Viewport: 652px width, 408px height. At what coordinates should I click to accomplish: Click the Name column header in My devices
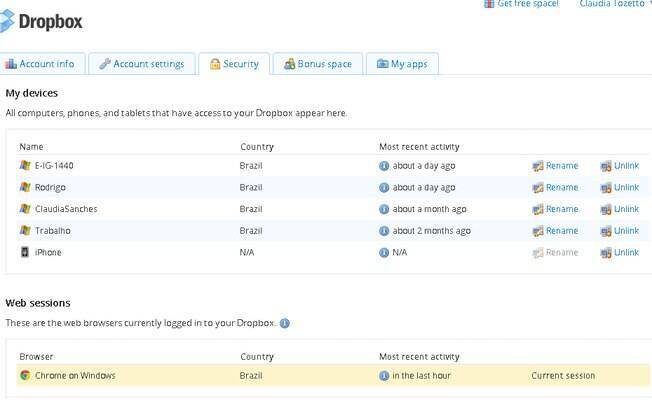click(31, 146)
